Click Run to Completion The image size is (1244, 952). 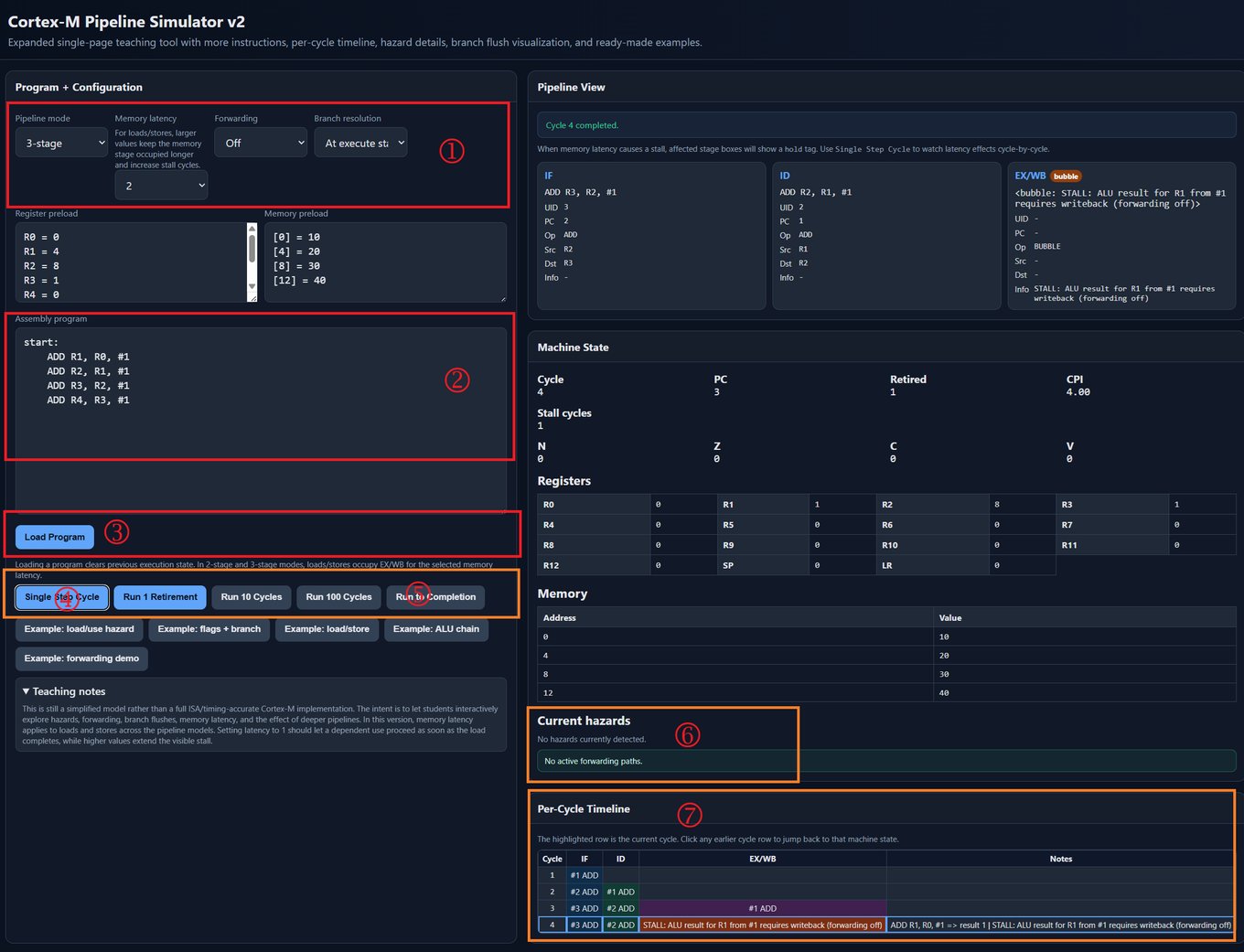435,597
